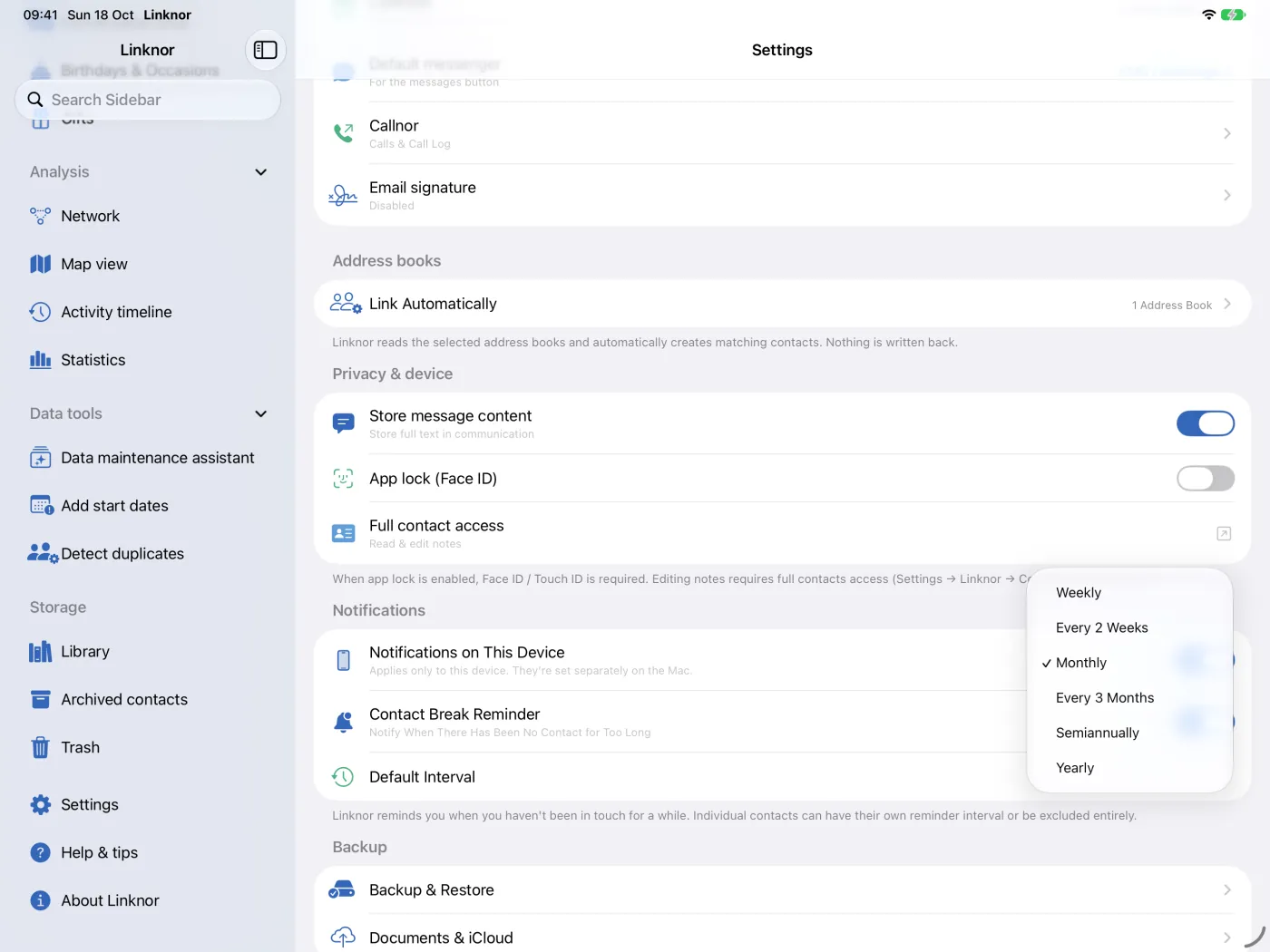This screenshot has height=952, width=1270.
Task: Open Email signature row chevron
Action: pos(1227,195)
